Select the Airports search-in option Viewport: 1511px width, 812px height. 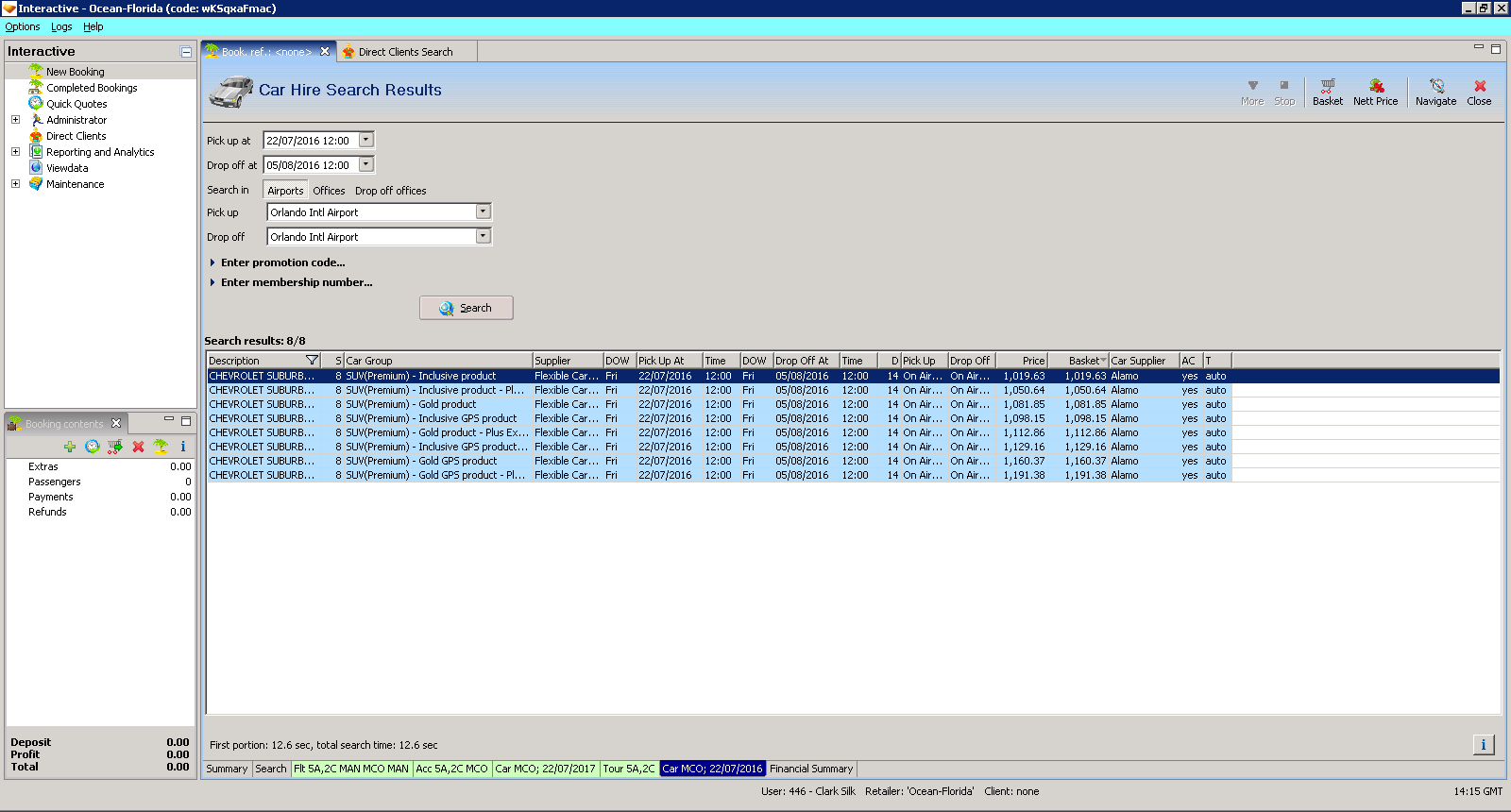(x=285, y=191)
